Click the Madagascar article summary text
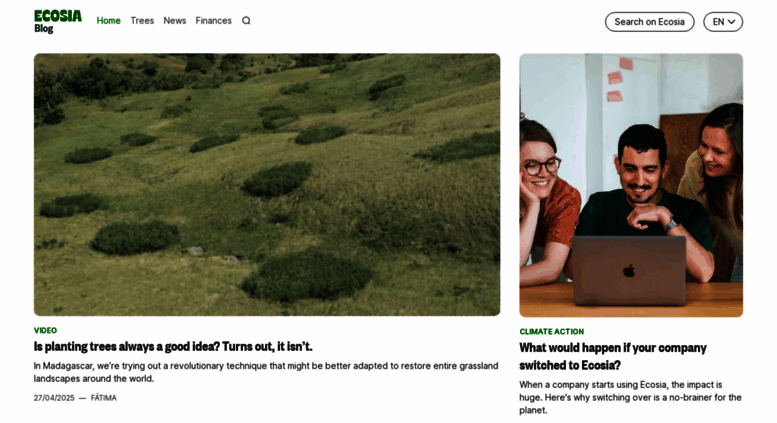The width and height of the screenshot is (777, 423). coord(266,372)
